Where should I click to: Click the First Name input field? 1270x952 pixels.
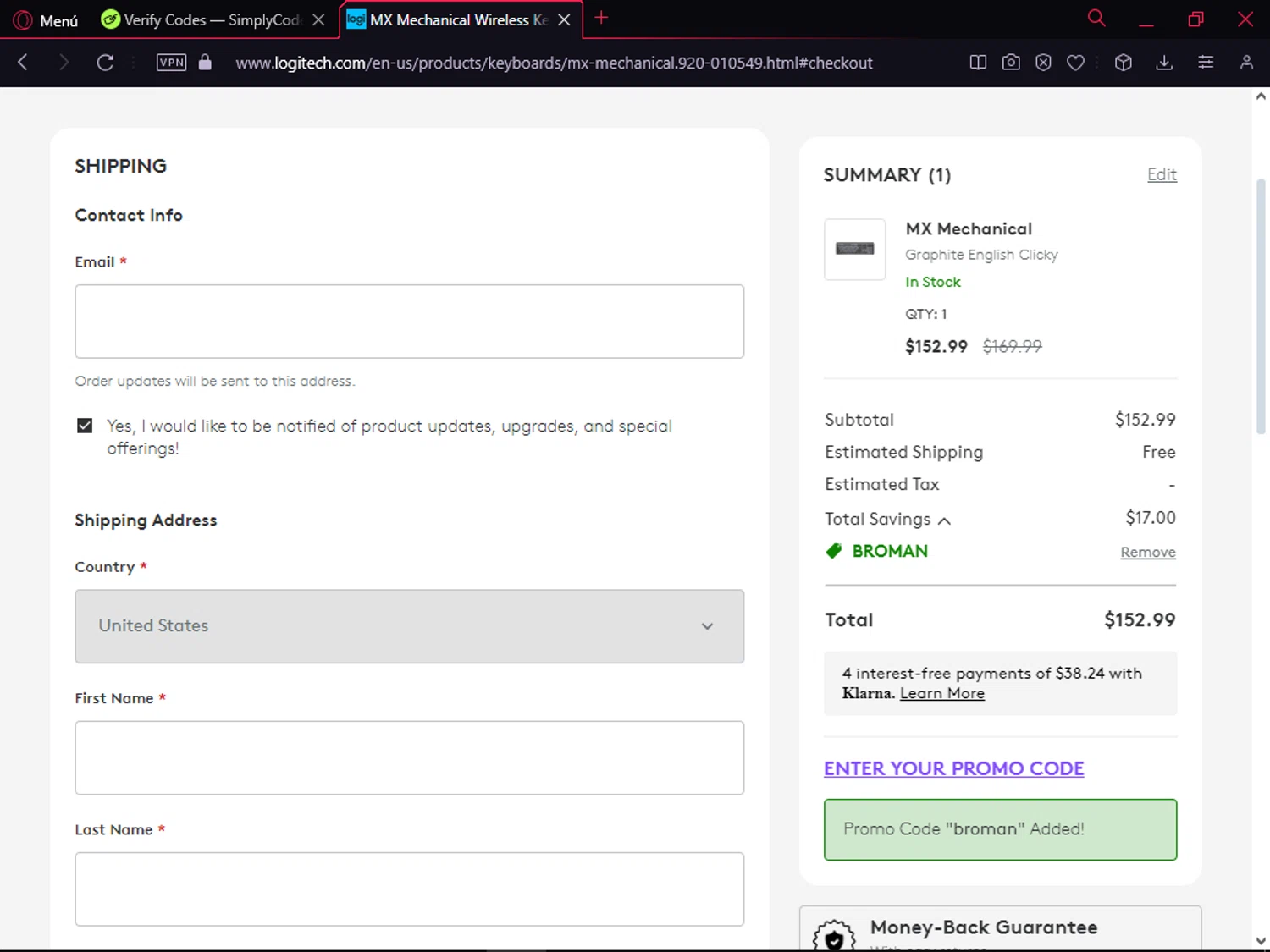click(x=409, y=757)
